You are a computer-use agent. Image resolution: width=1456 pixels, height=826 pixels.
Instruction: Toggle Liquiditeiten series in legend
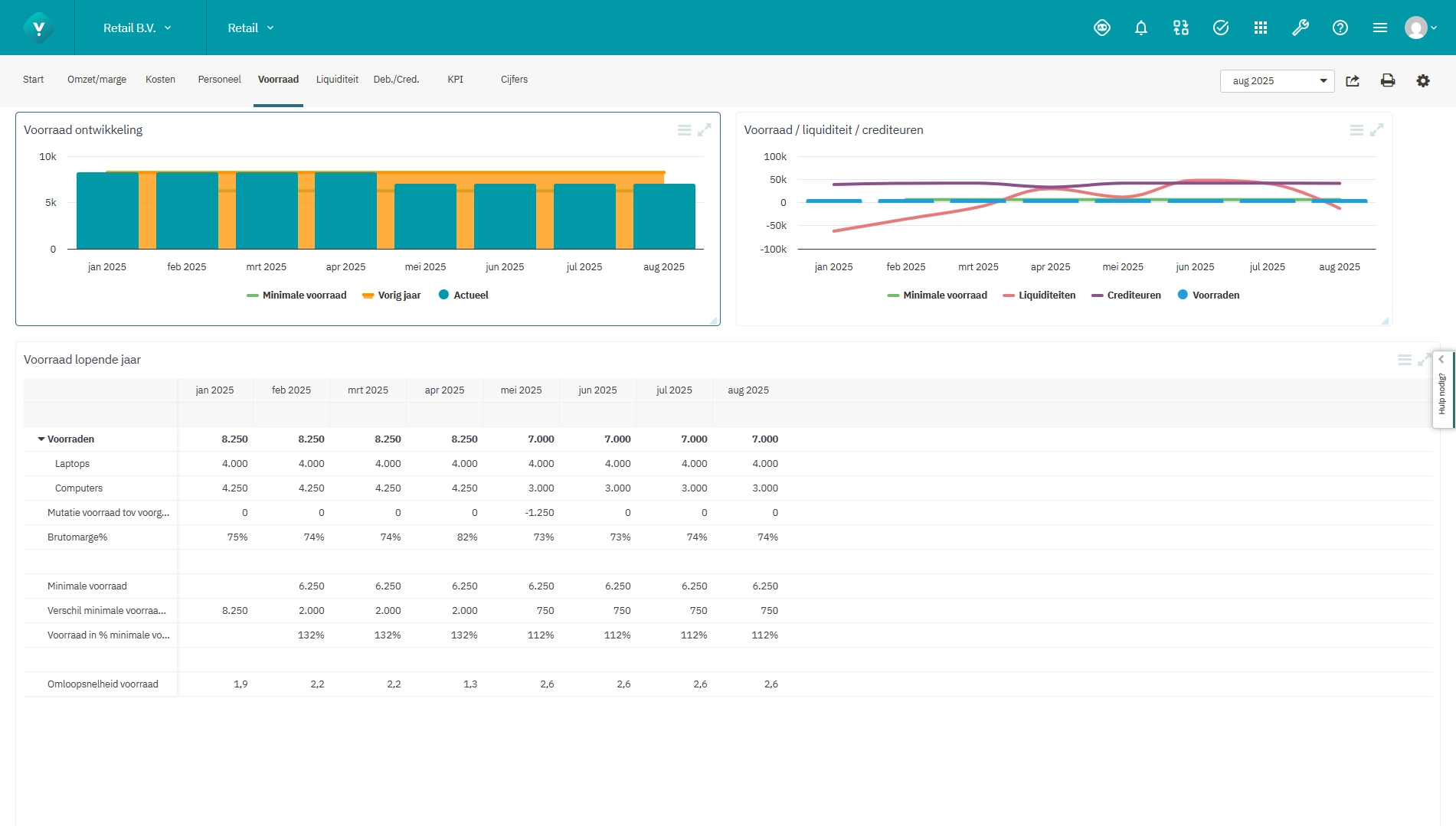1046,295
